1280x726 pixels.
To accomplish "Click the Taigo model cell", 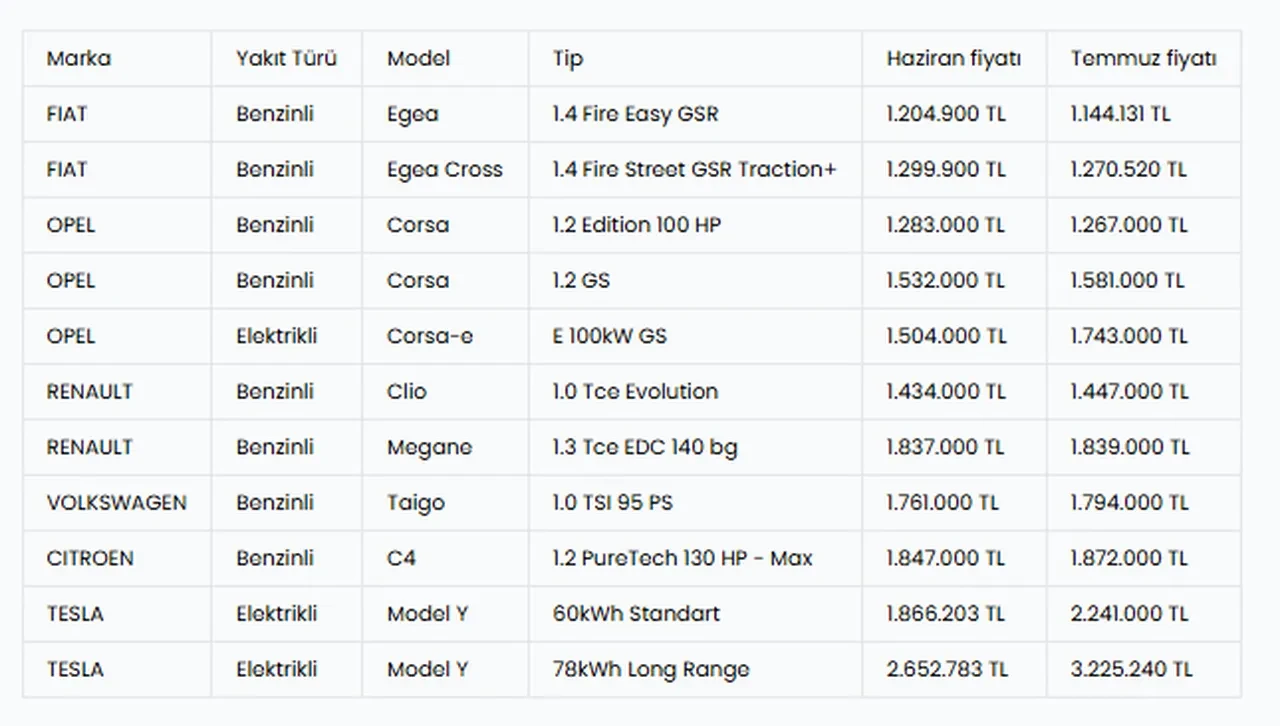I will (415, 503).
